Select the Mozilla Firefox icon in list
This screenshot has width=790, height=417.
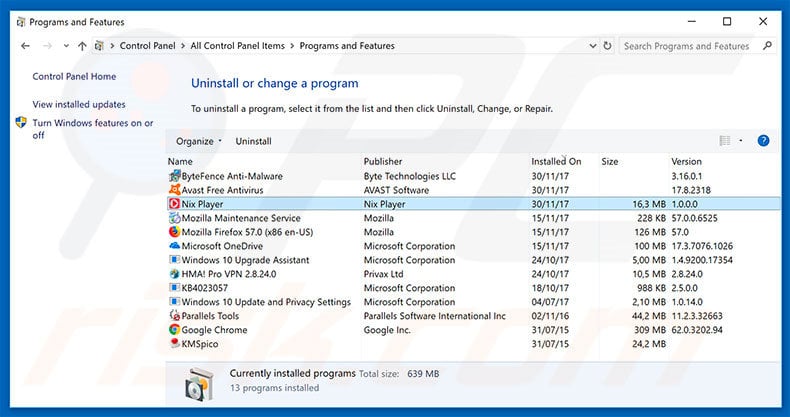coord(175,232)
